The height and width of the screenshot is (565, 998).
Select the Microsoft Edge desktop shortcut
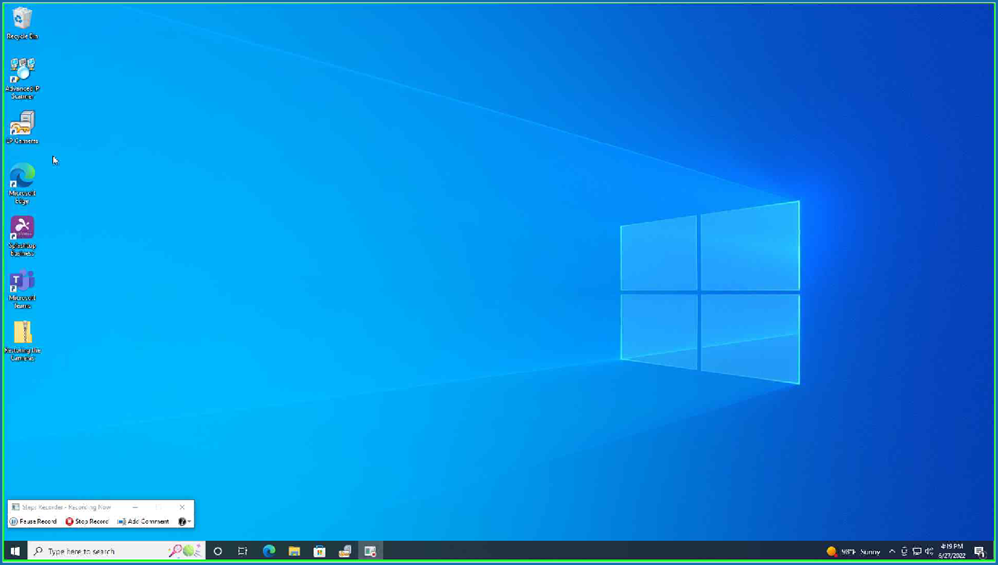22,178
